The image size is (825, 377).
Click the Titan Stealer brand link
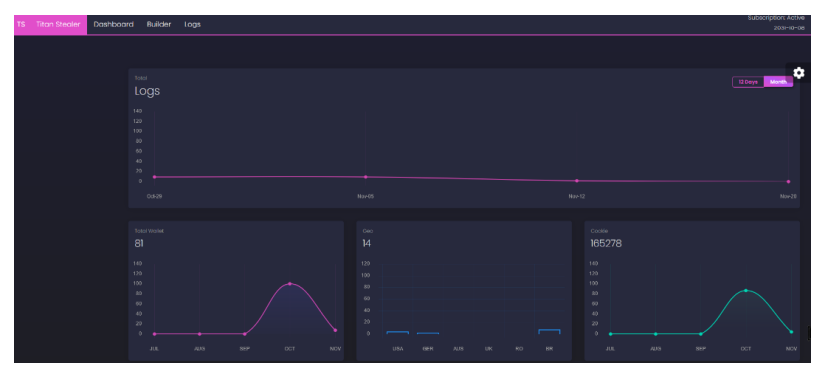click(58, 24)
